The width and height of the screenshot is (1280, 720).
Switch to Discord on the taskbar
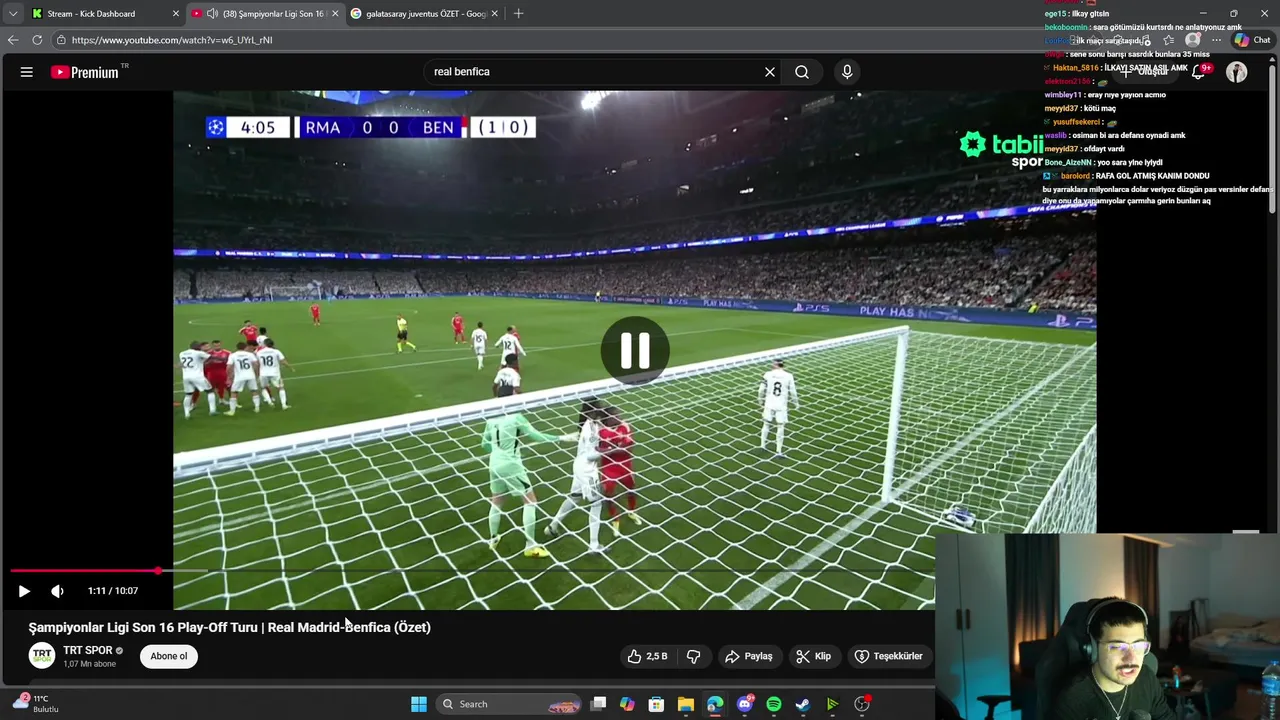click(744, 704)
